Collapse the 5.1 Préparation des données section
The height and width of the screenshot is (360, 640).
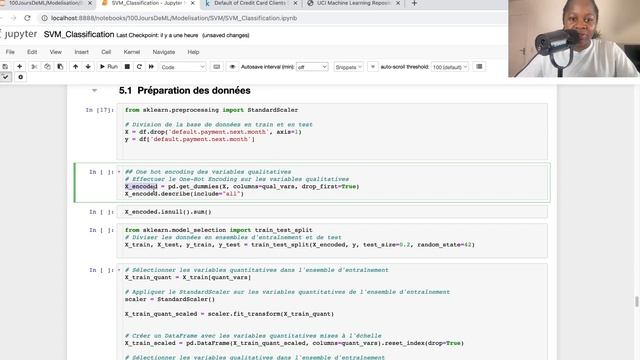[x=94, y=90]
